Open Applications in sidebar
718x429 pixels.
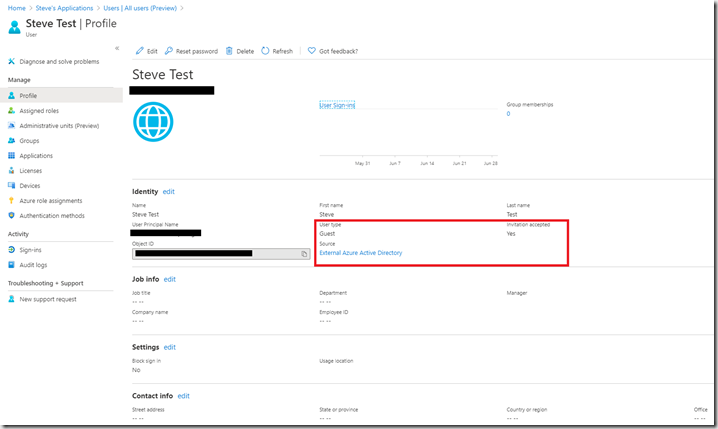[x=36, y=156]
